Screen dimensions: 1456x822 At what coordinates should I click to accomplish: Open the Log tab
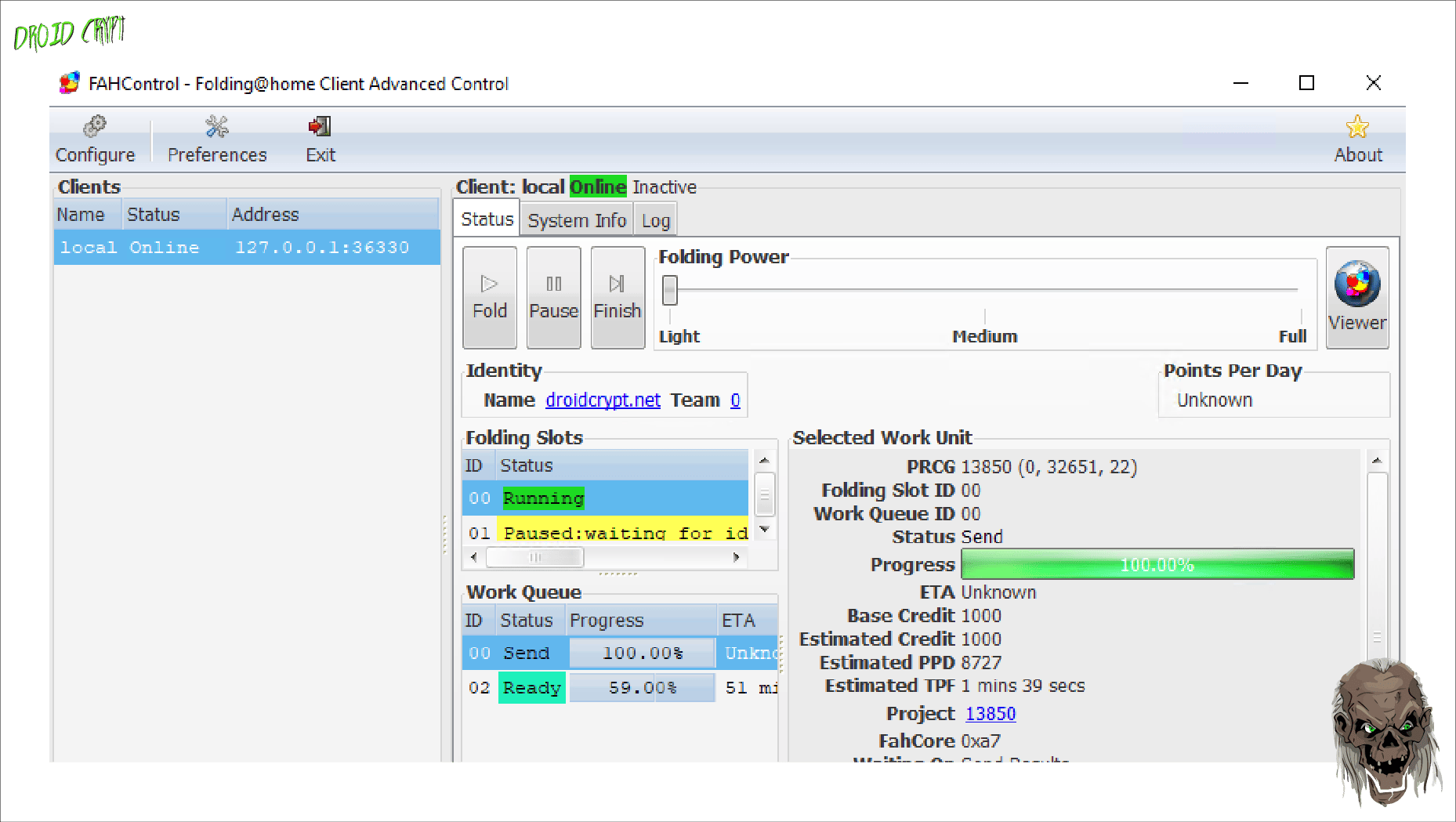click(655, 221)
